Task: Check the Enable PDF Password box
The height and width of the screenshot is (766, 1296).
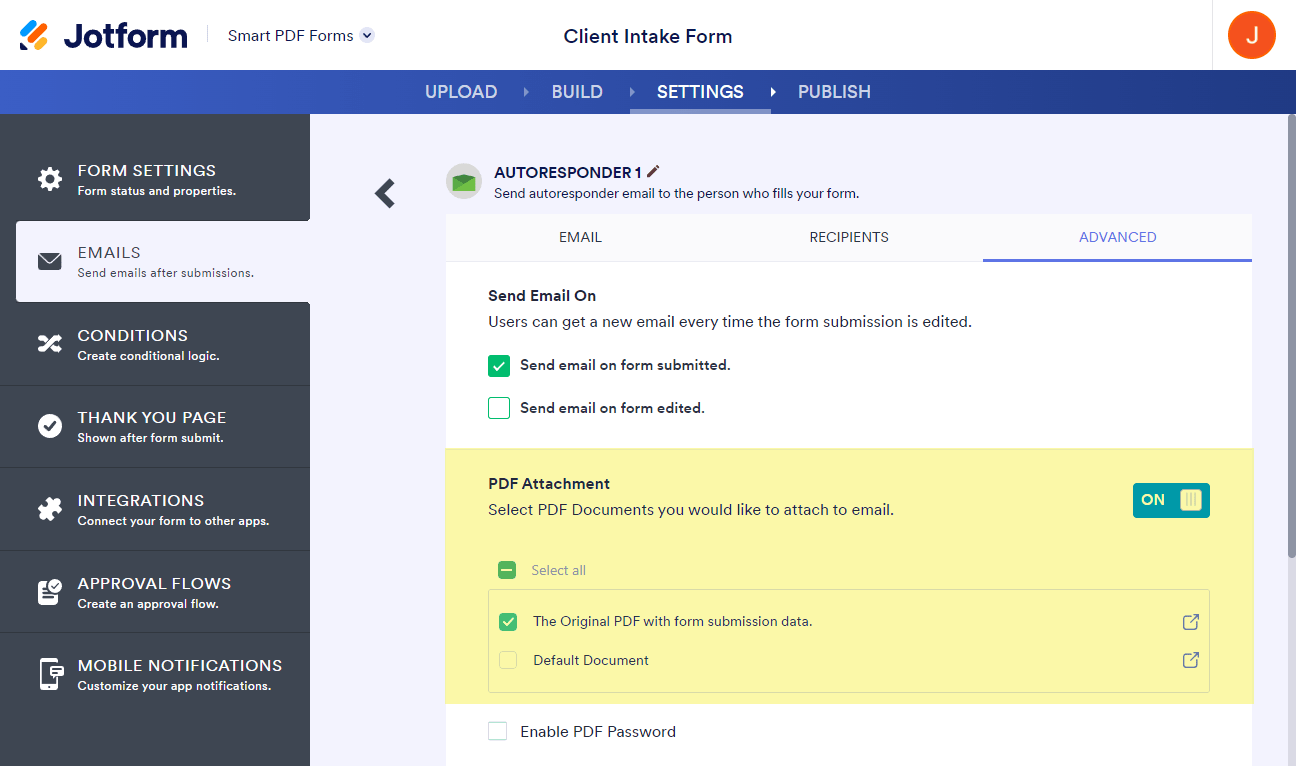Action: click(498, 732)
